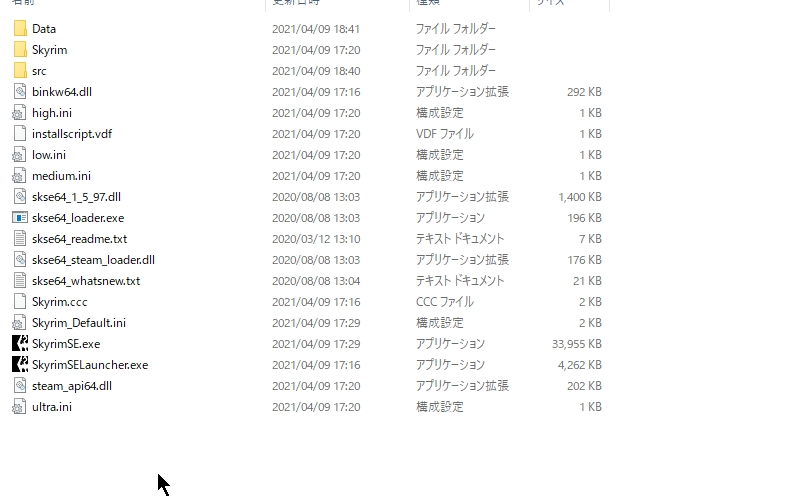Select the Skyrim folder icon
This screenshot has width=810, height=501.
coord(20,50)
